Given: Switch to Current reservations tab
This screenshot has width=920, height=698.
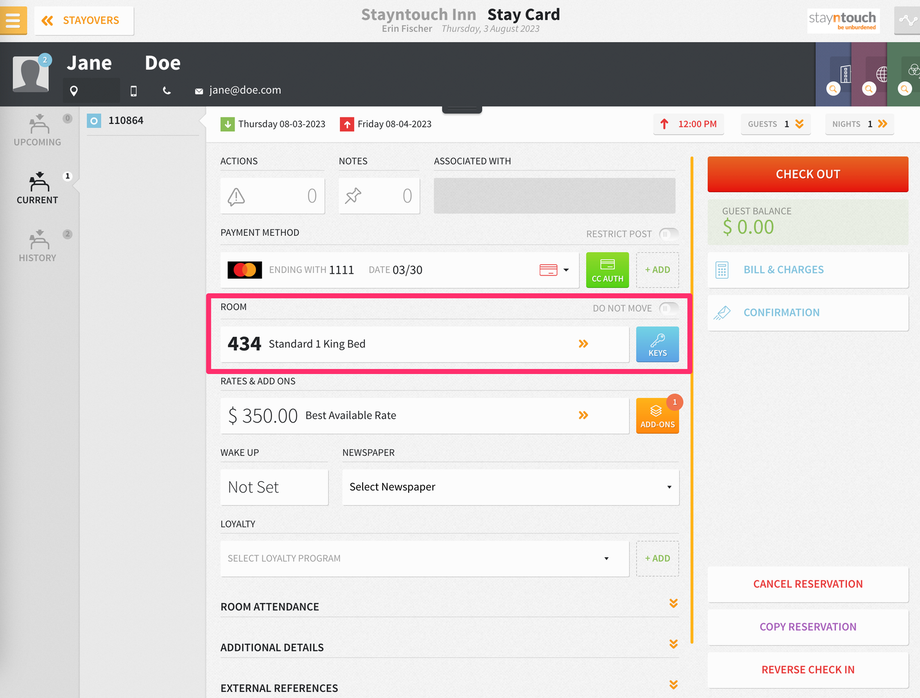Looking at the screenshot, I should [38, 188].
